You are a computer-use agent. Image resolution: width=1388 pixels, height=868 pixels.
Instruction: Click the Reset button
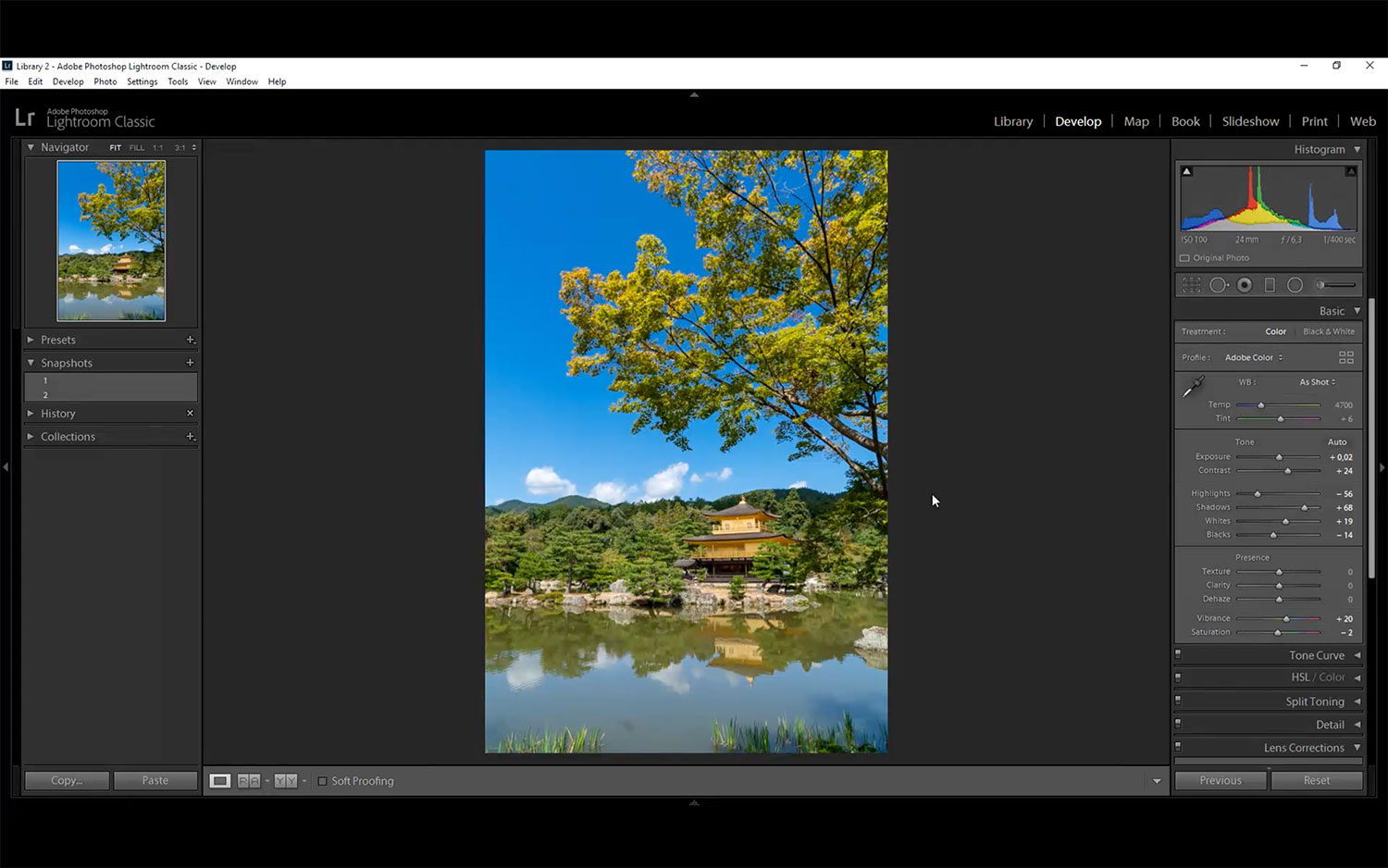tap(1316, 780)
